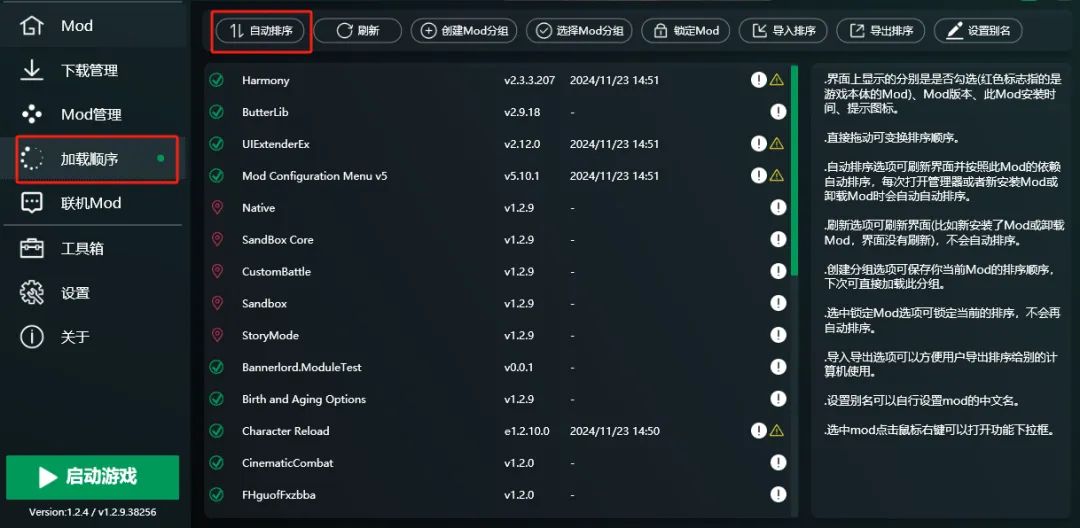1080x528 pixels.
Task: Disable the Mod Configuration Menu v5 checkbox
Action: [x=216, y=176]
